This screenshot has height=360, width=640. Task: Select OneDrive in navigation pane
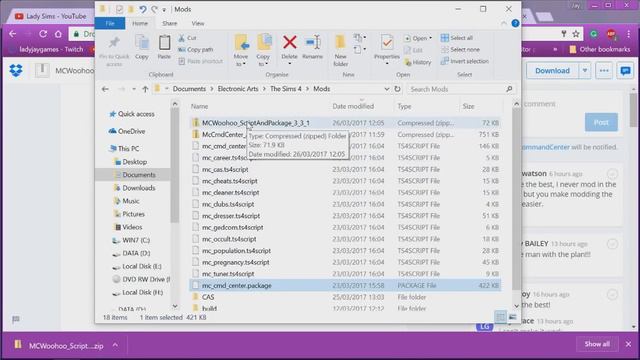(131, 131)
